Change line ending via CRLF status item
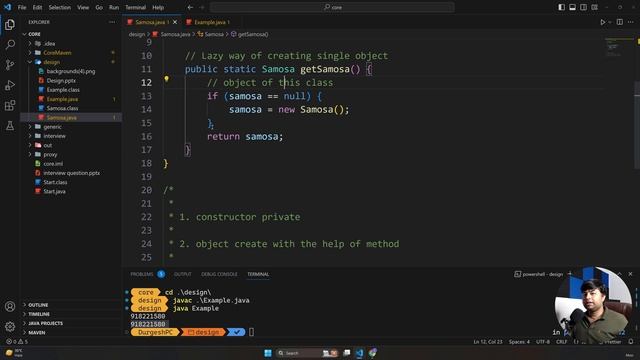This screenshot has width=640, height=360. (562, 342)
